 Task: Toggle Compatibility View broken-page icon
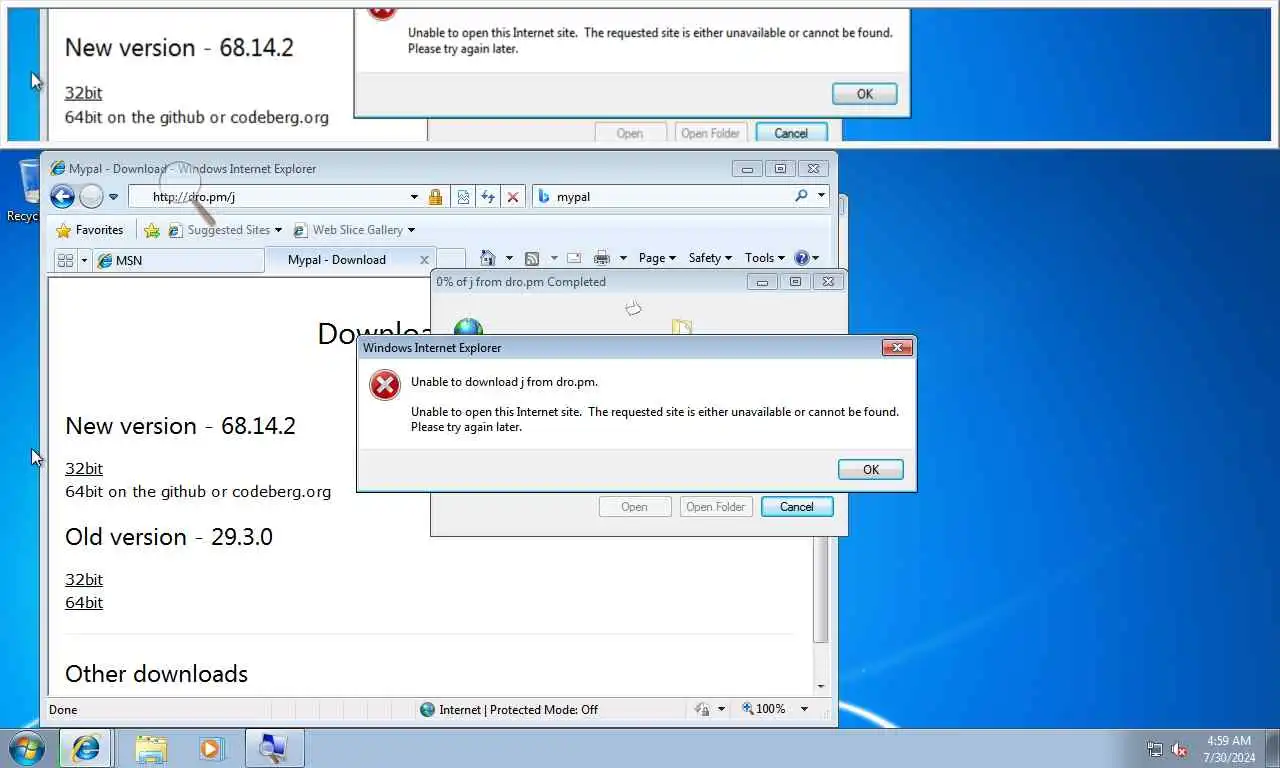pyautogui.click(x=463, y=197)
